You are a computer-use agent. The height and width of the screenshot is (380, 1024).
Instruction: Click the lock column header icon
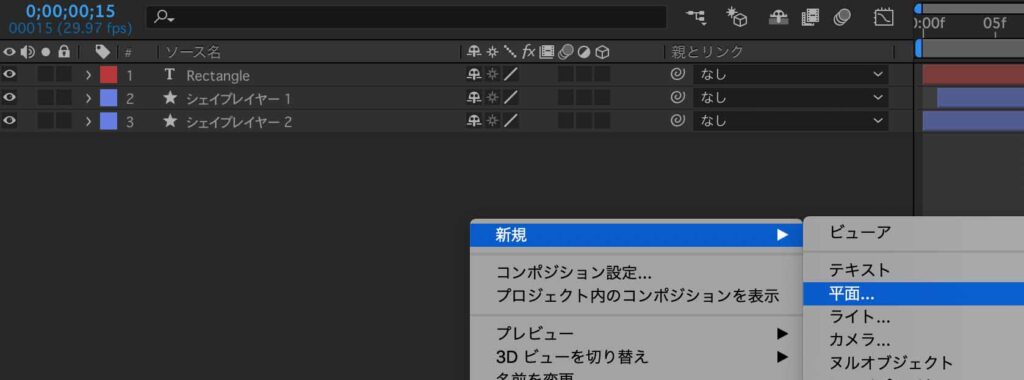point(63,52)
